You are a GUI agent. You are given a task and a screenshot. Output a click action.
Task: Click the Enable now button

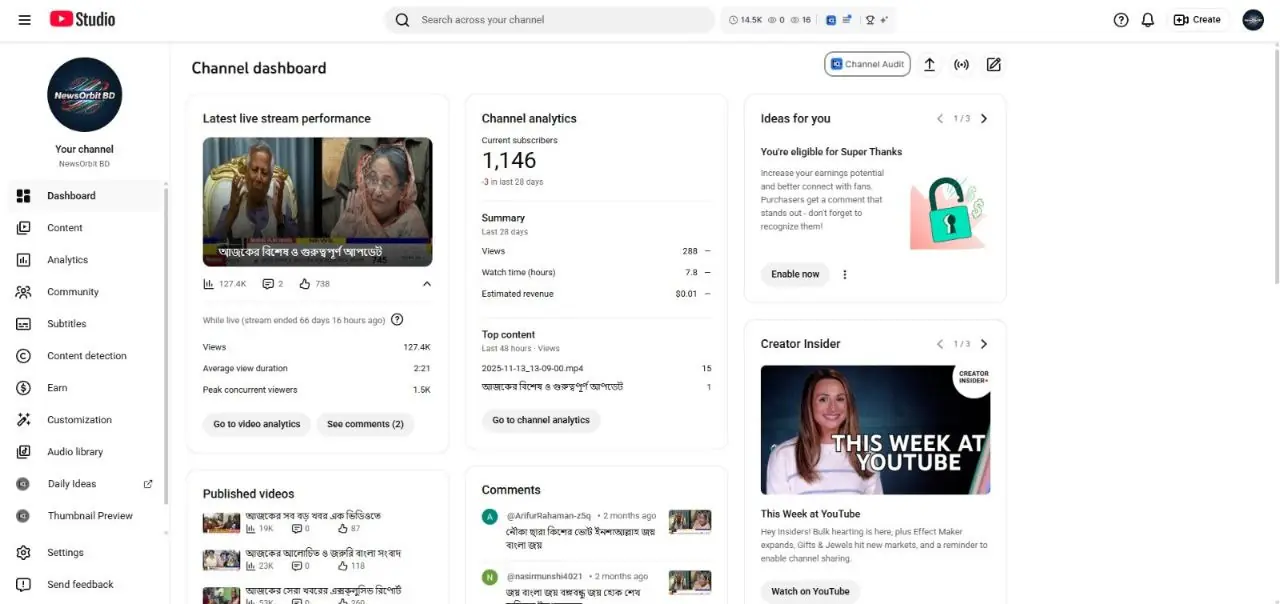795,274
